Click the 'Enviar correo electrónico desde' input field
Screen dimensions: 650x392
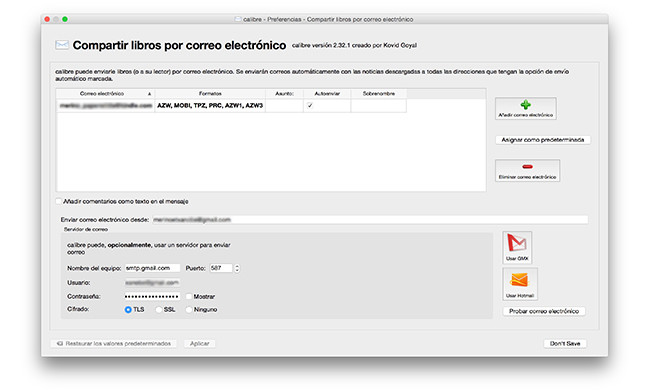click(x=370, y=220)
